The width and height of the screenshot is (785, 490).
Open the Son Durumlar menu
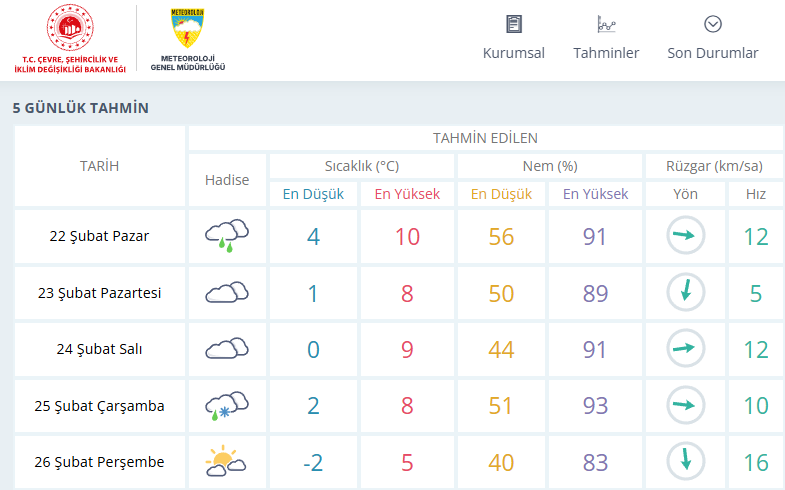(713, 53)
